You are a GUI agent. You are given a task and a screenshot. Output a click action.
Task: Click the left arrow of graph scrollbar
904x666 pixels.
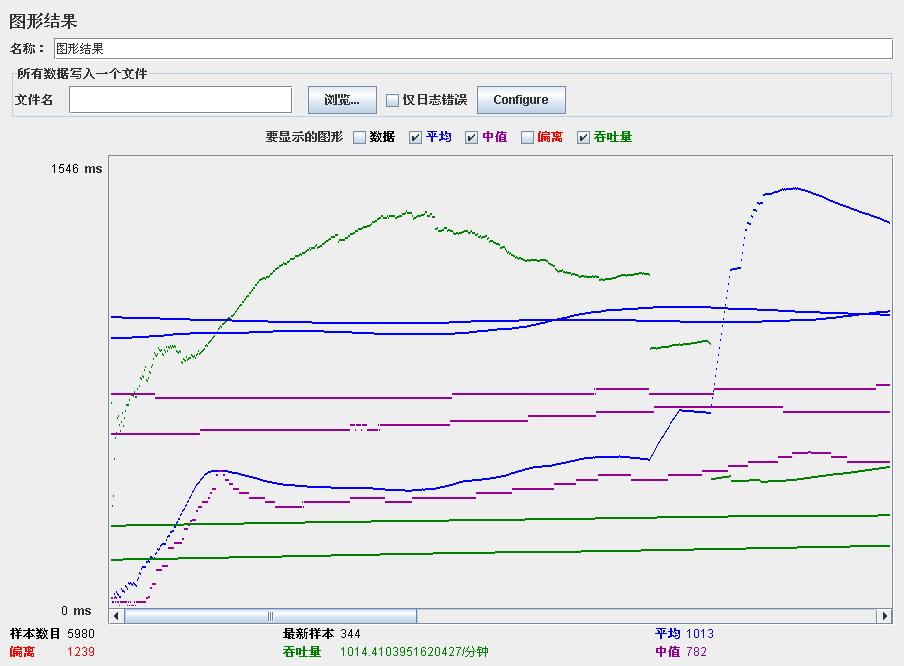(116, 616)
